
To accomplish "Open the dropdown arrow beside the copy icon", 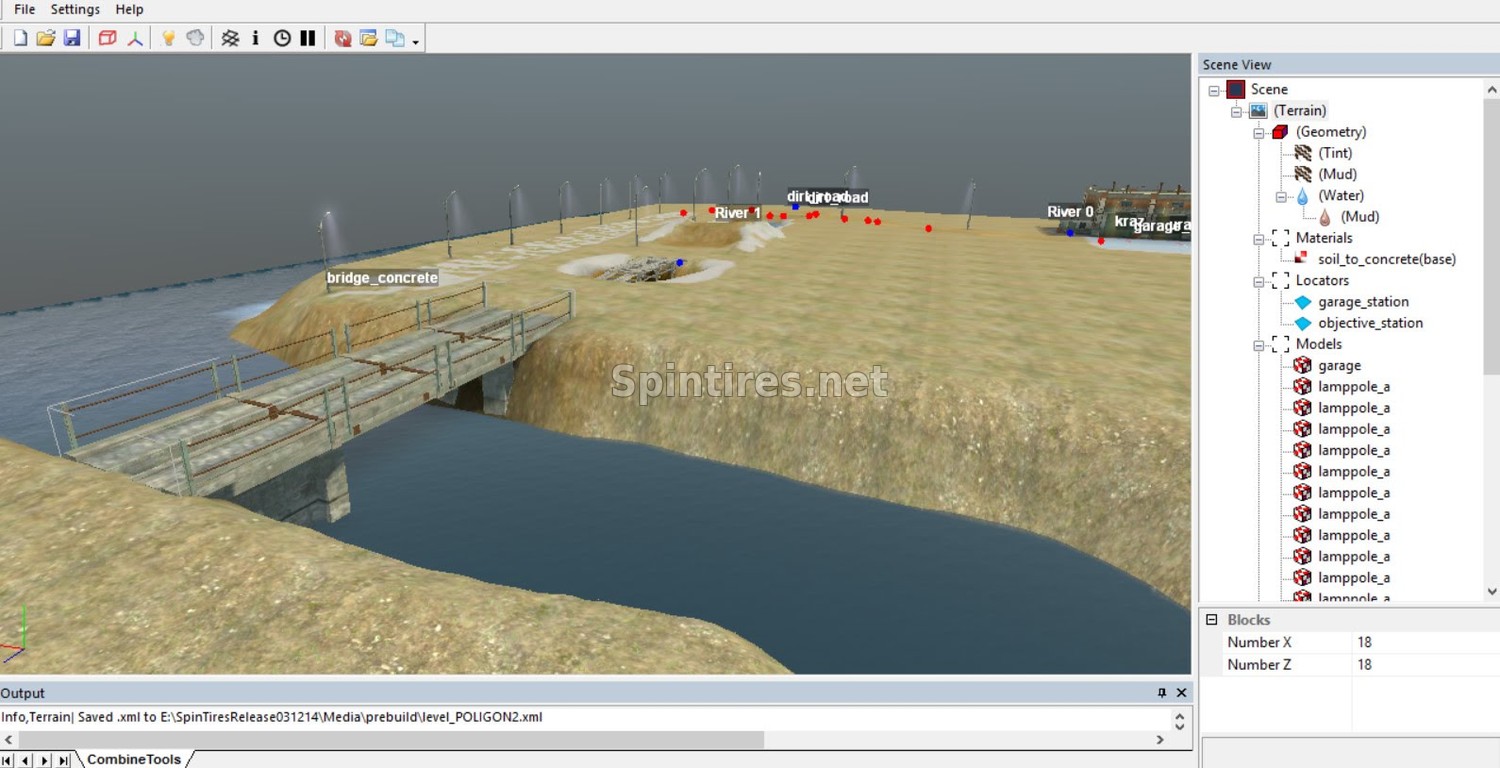I will 415,41.
